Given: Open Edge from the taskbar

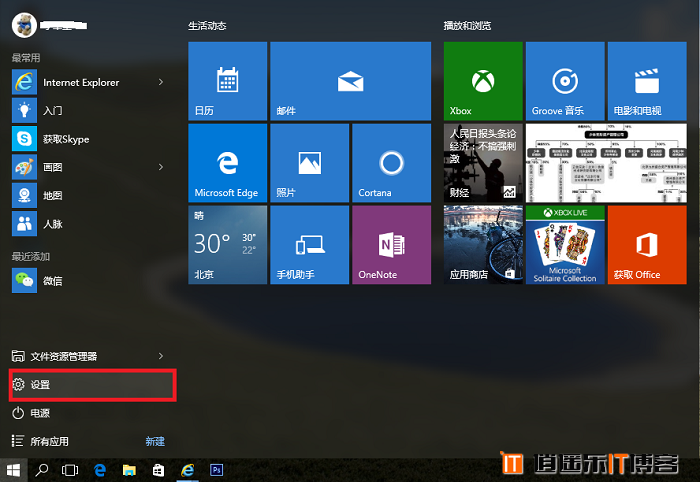Looking at the screenshot, I should 100,470.
